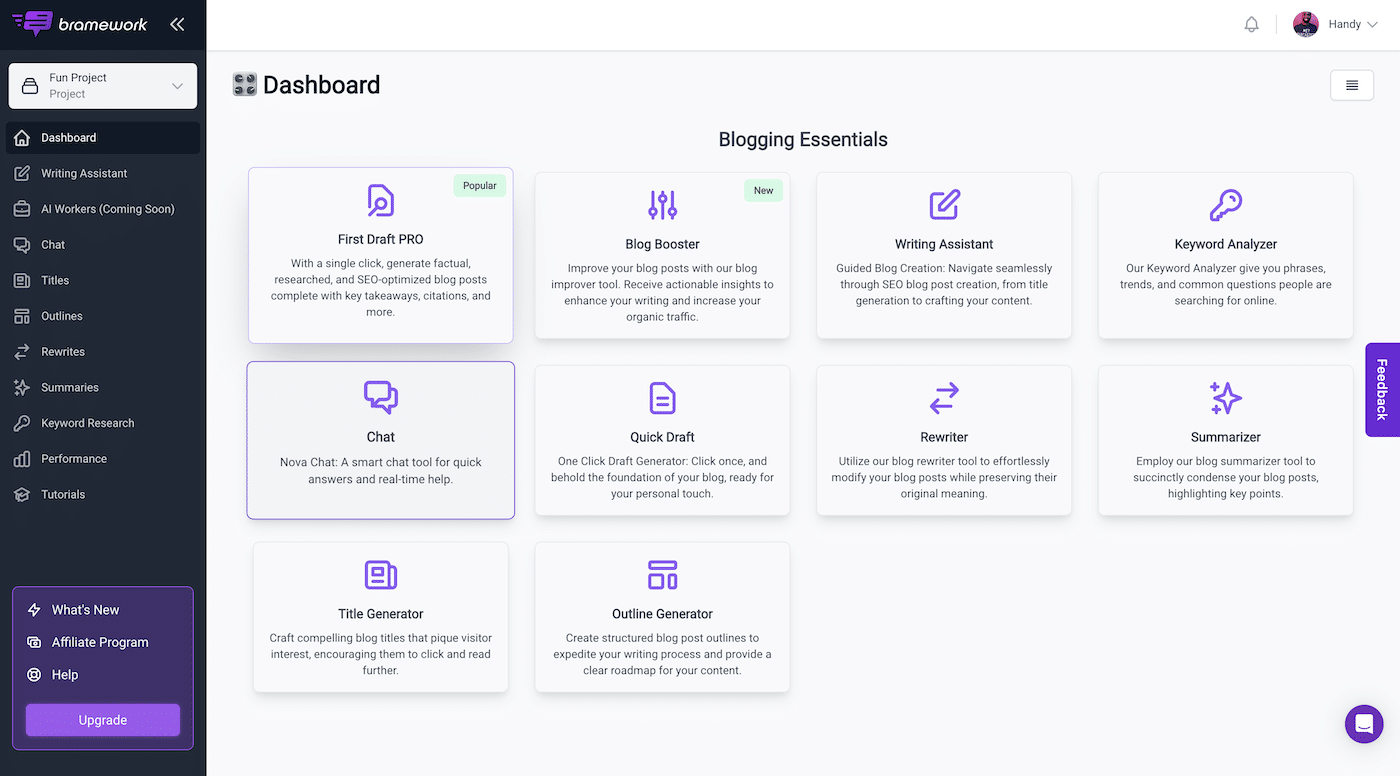1400x776 pixels.
Task: Collapse the sidebar with double chevron
Action: (x=177, y=25)
